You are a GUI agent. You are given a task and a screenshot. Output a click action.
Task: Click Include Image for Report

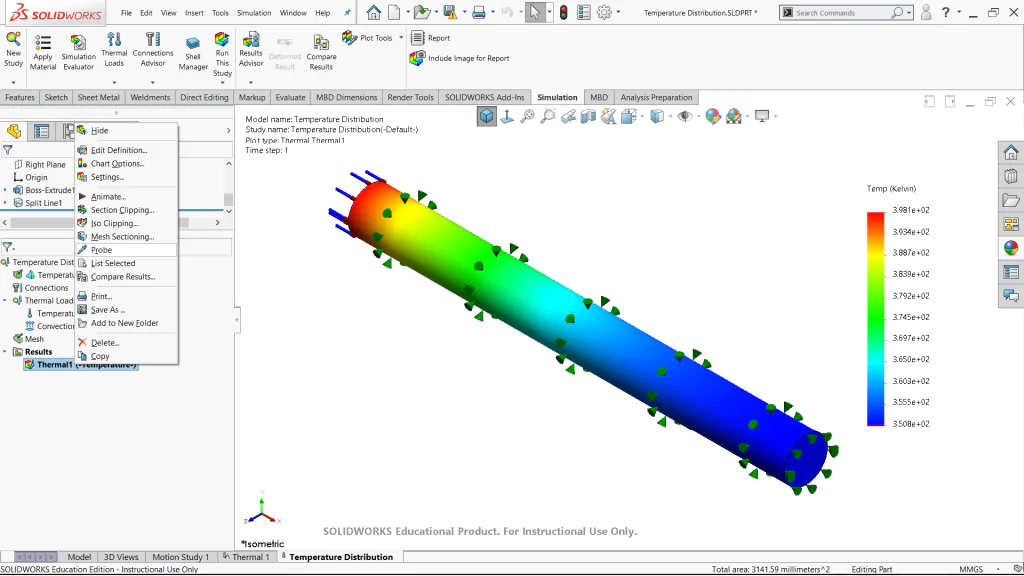click(x=460, y=58)
